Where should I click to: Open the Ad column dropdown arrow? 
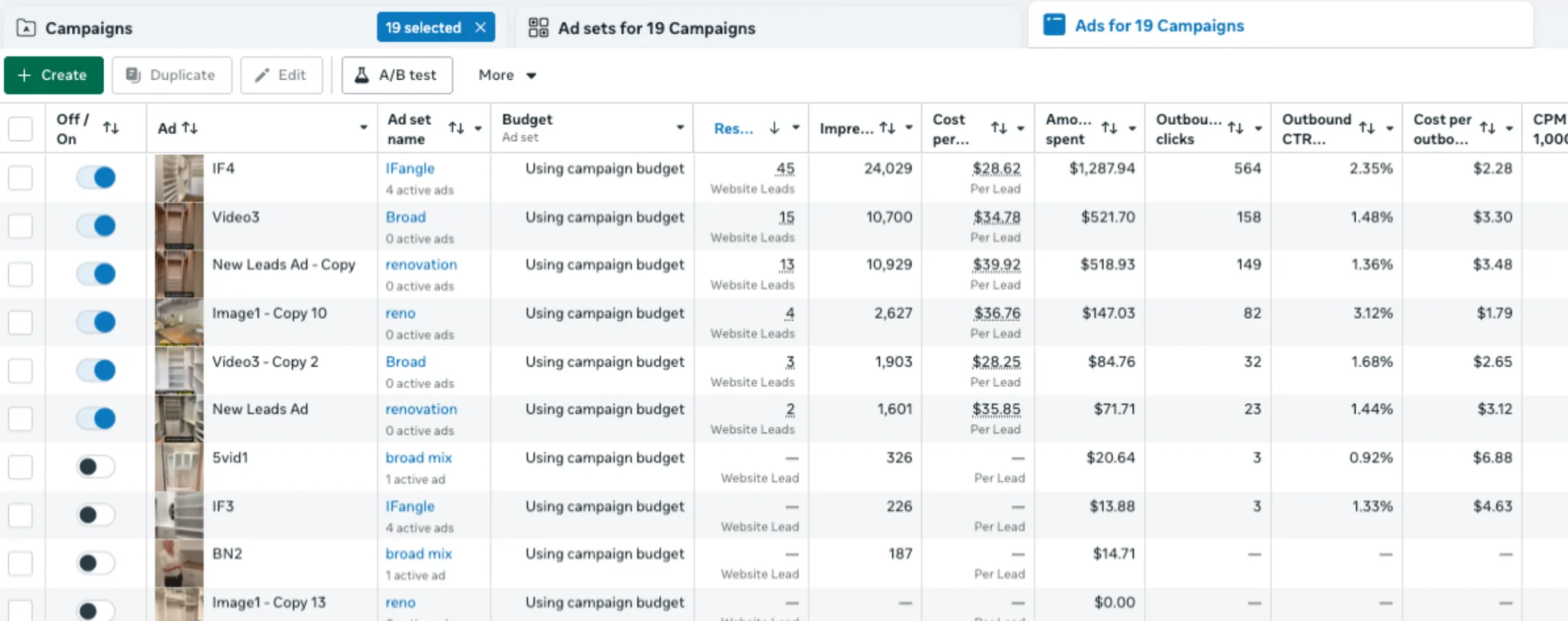click(x=364, y=127)
